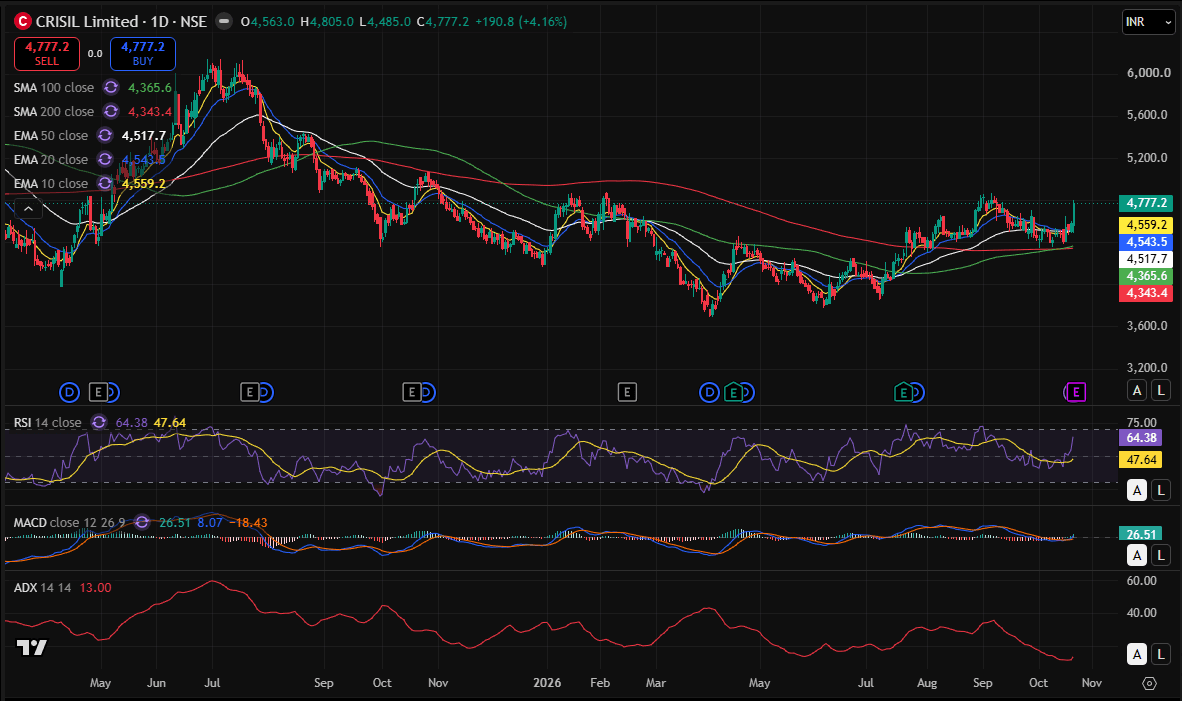Open the INR currency dropdown

[1149, 22]
